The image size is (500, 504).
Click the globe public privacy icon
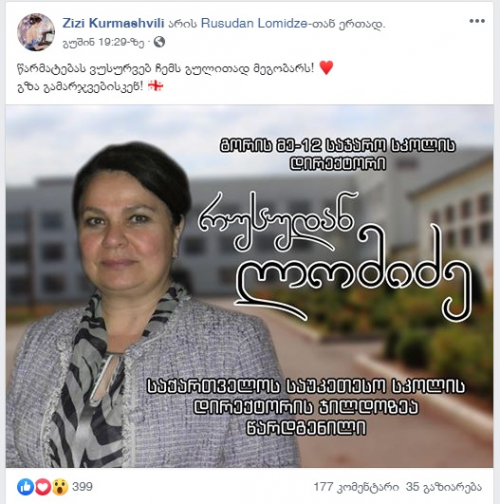(x=159, y=42)
